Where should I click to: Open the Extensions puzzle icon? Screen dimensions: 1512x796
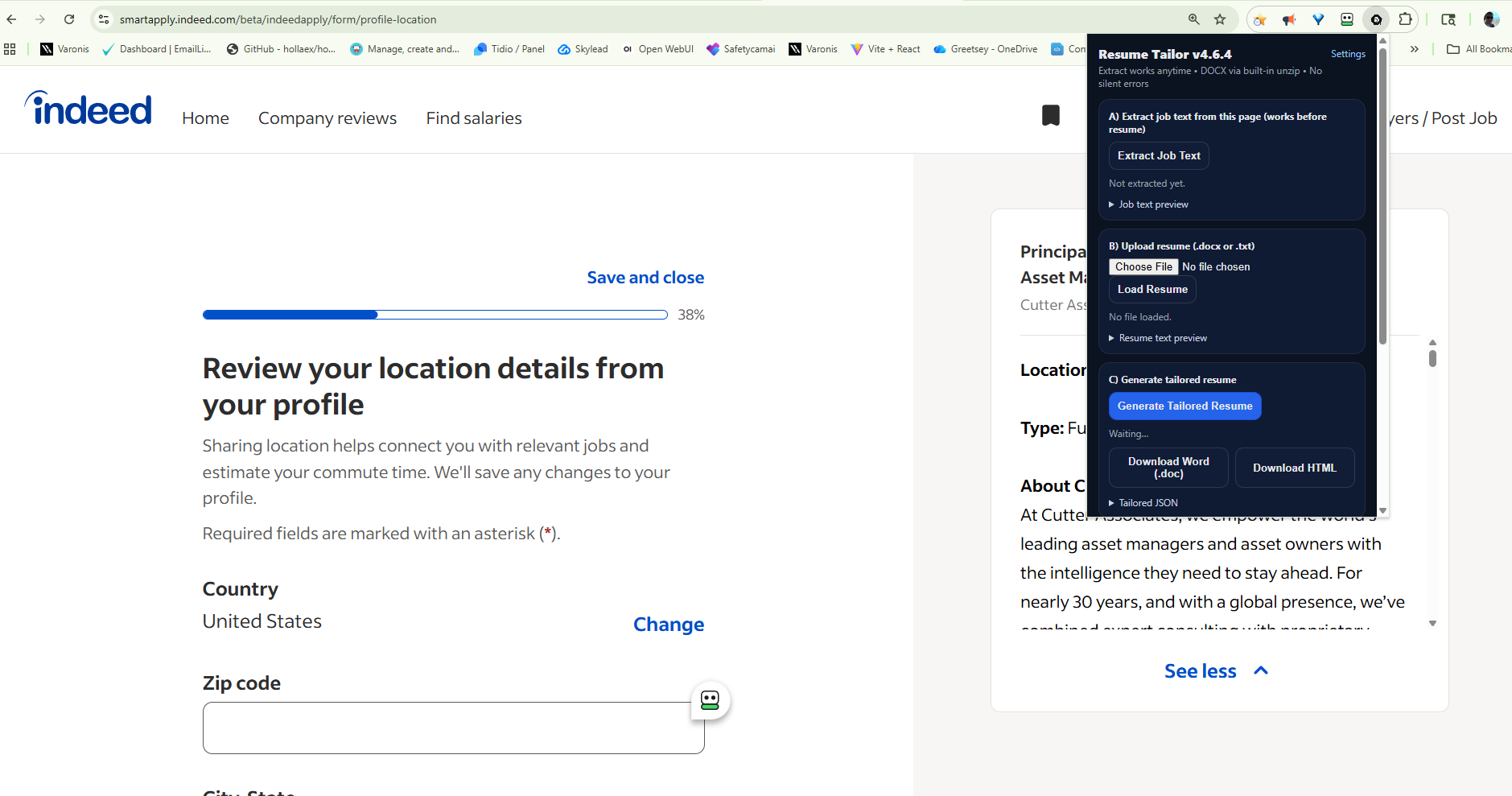pyautogui.click(x=1405, y=19)
